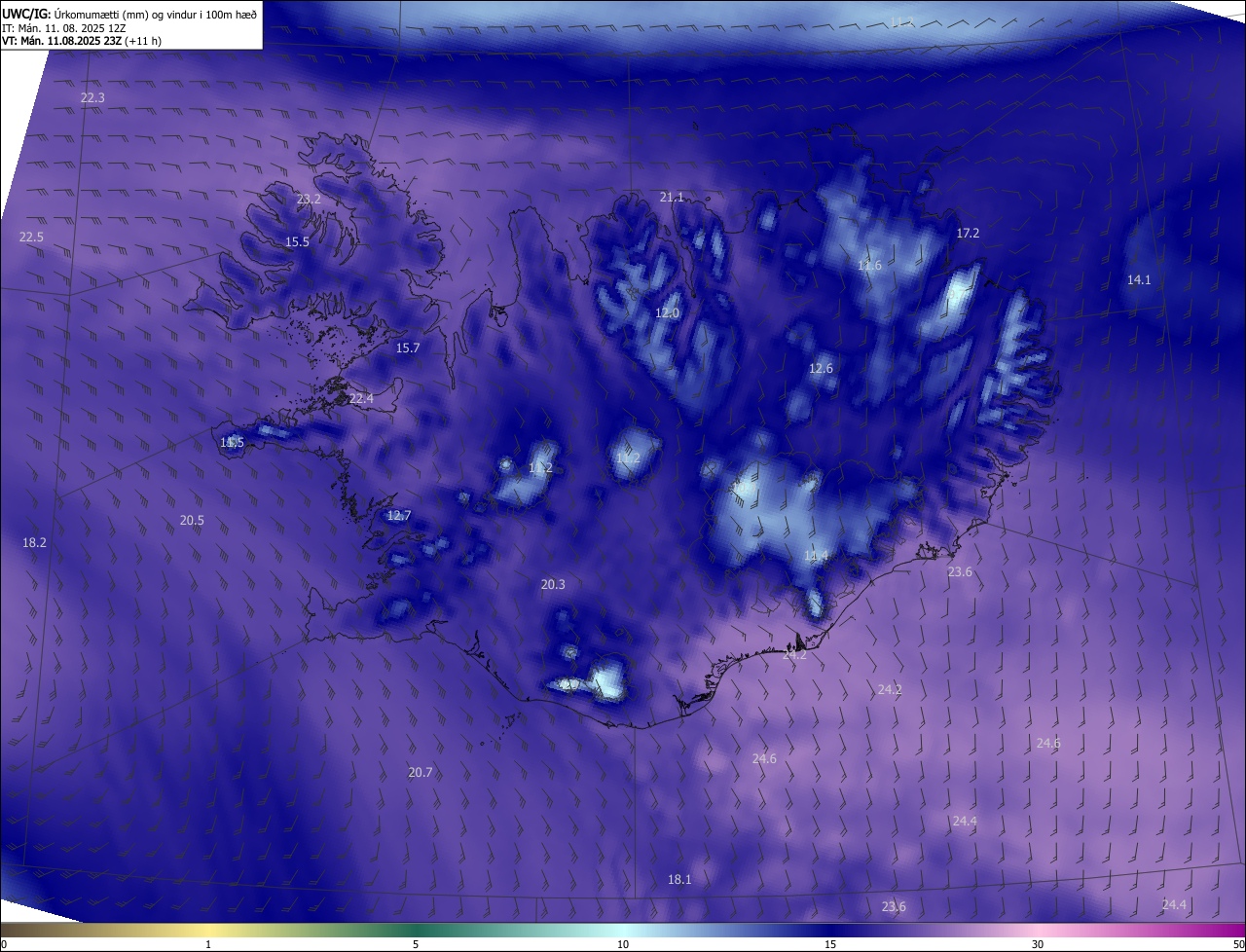The image size is (1246, 952).
Task: Click the 15.5 value on the Westfjords
Action: 297,242
